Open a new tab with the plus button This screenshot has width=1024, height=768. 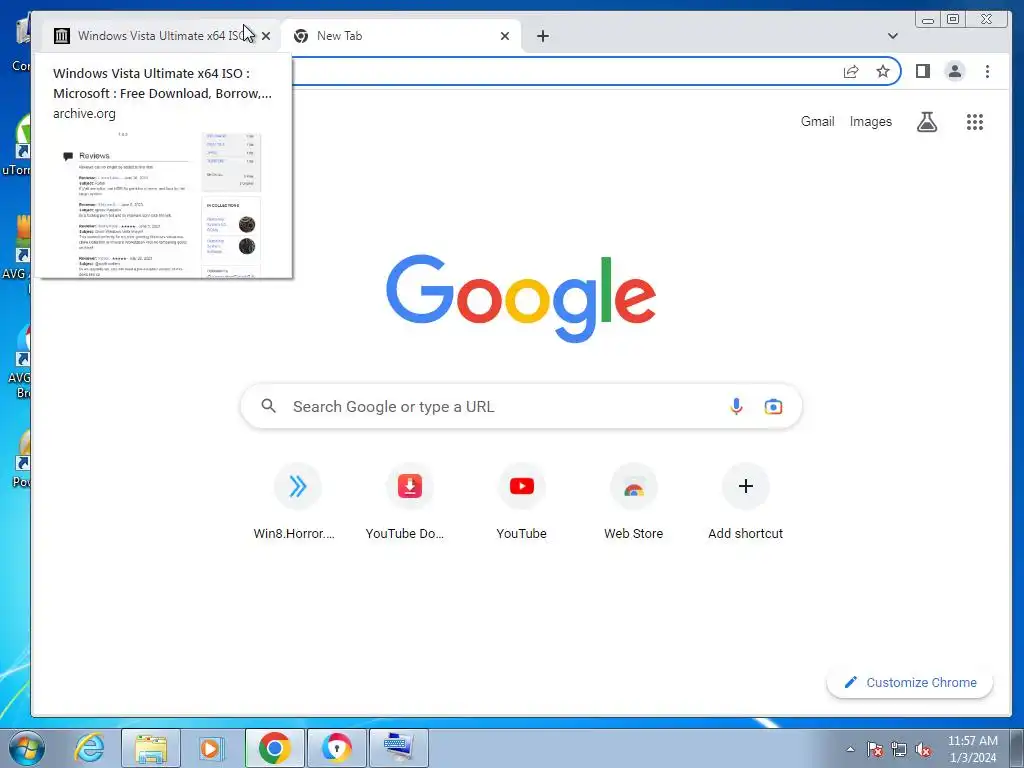(543, 36)
